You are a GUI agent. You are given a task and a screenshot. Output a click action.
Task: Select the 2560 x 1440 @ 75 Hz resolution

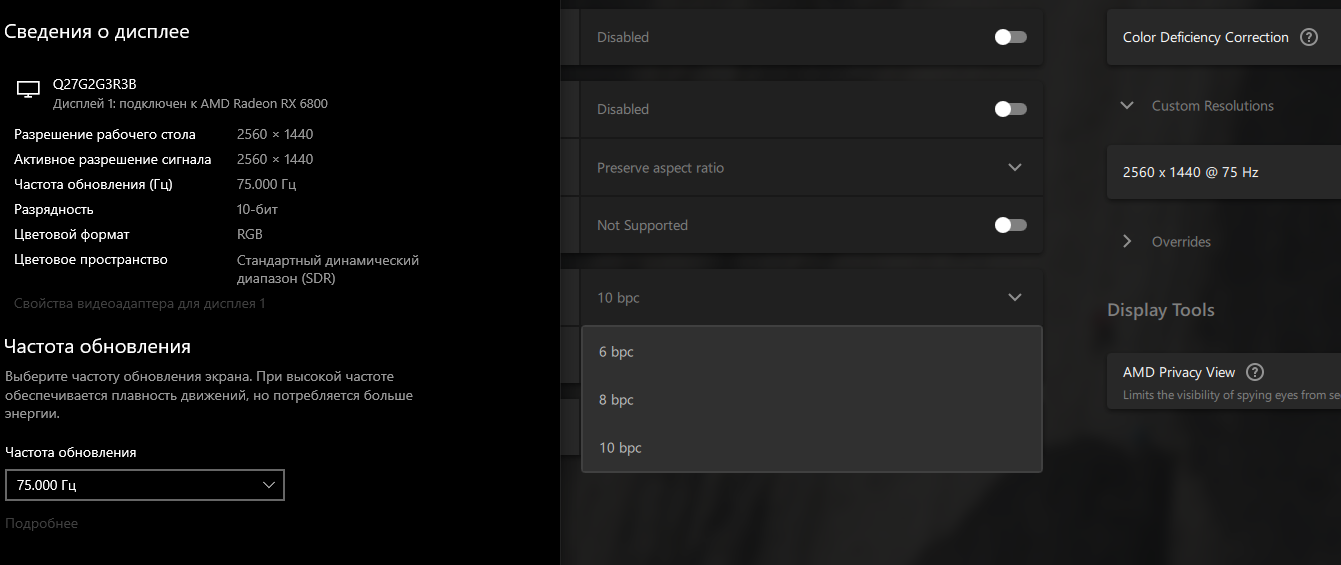(1190, 172)
